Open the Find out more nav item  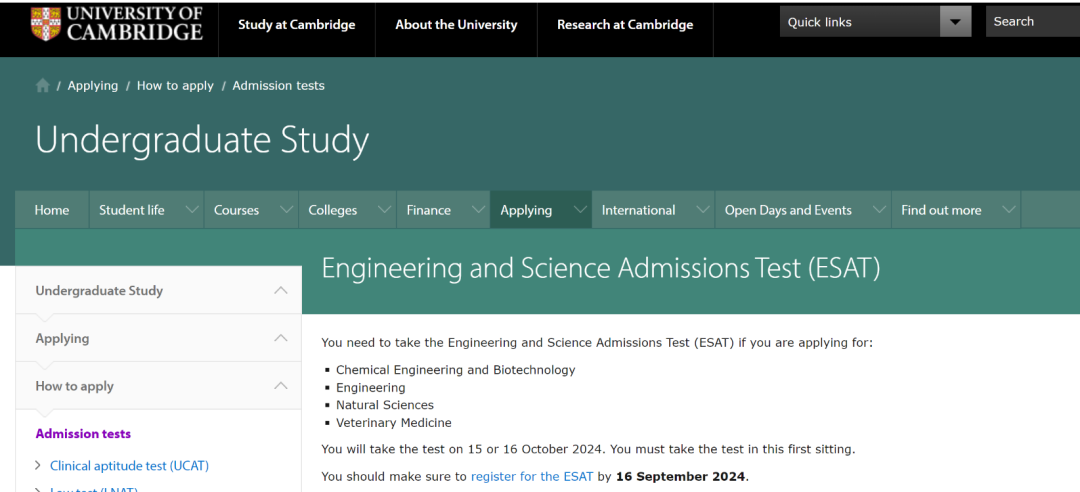point(941,210)
